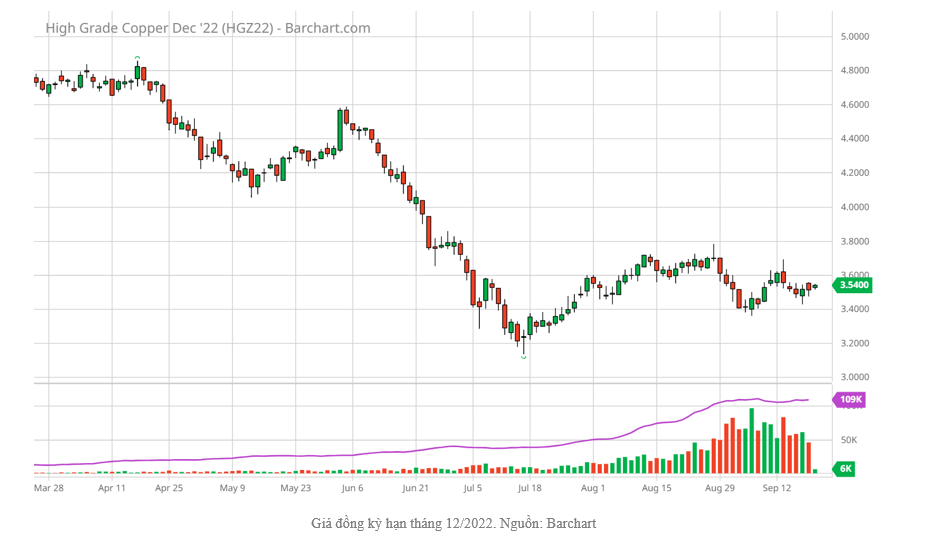Screen dimensions: 929x540
Task: Click the green 3.5400 current price tag
Action: [x=853, y=285]
